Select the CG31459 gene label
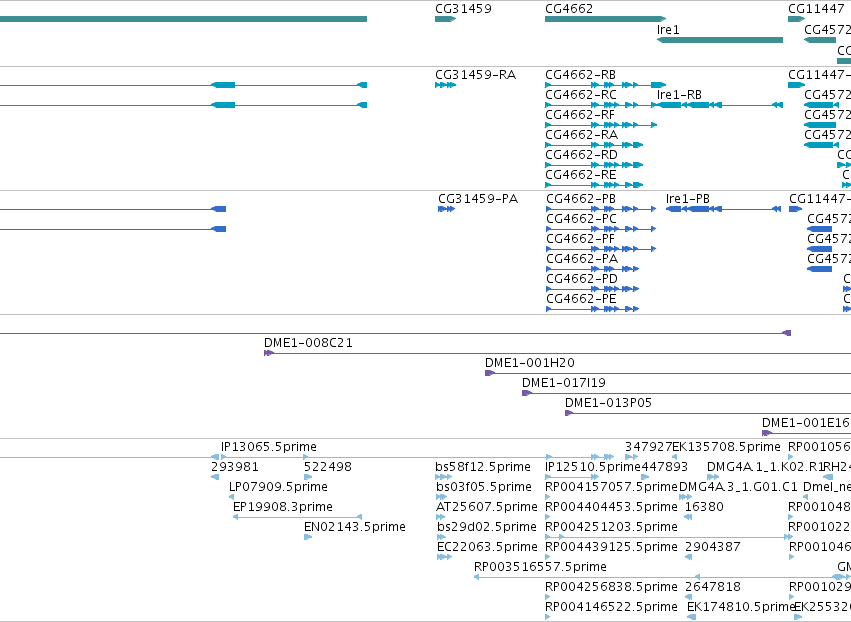This screenshot has width=851, height=622. [x=463, y=9]
